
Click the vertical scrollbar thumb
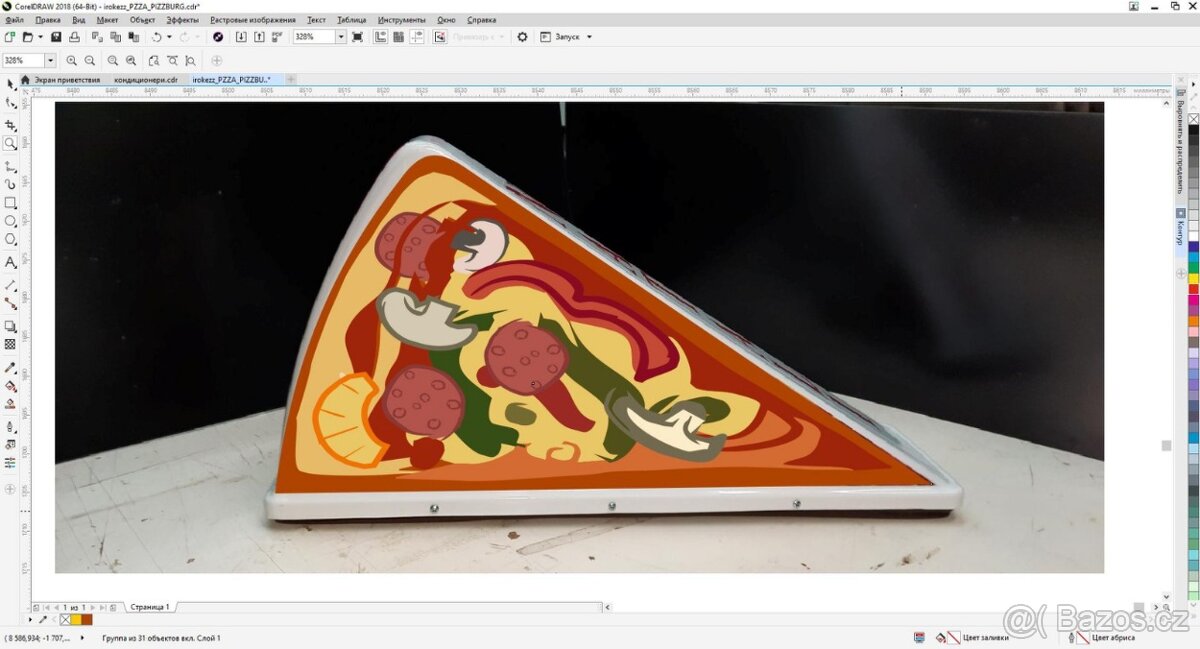(1166, 446)
